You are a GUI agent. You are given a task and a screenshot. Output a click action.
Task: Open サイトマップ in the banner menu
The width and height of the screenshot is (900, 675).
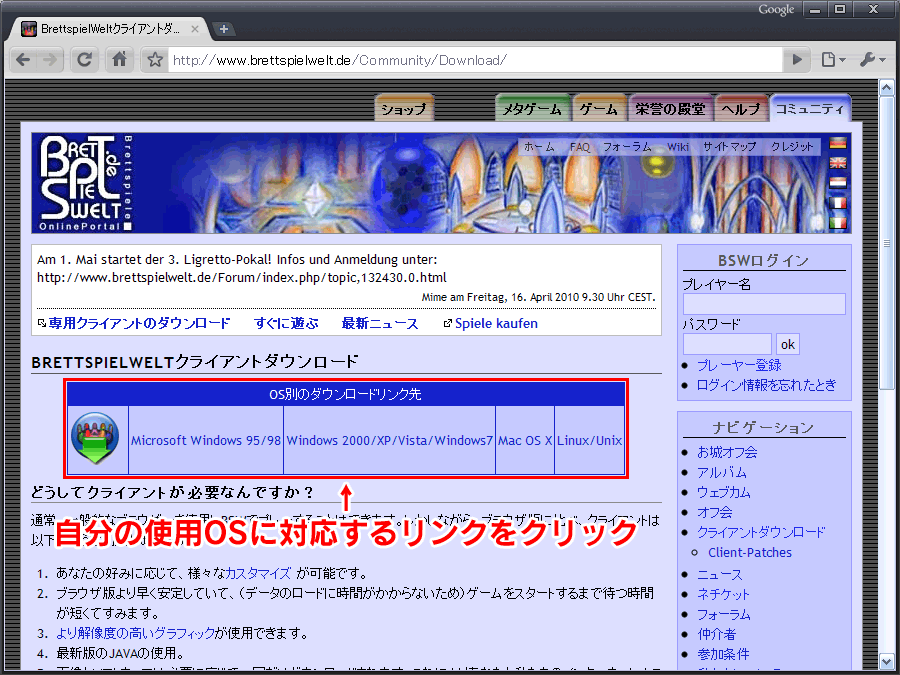pos(730,147)
